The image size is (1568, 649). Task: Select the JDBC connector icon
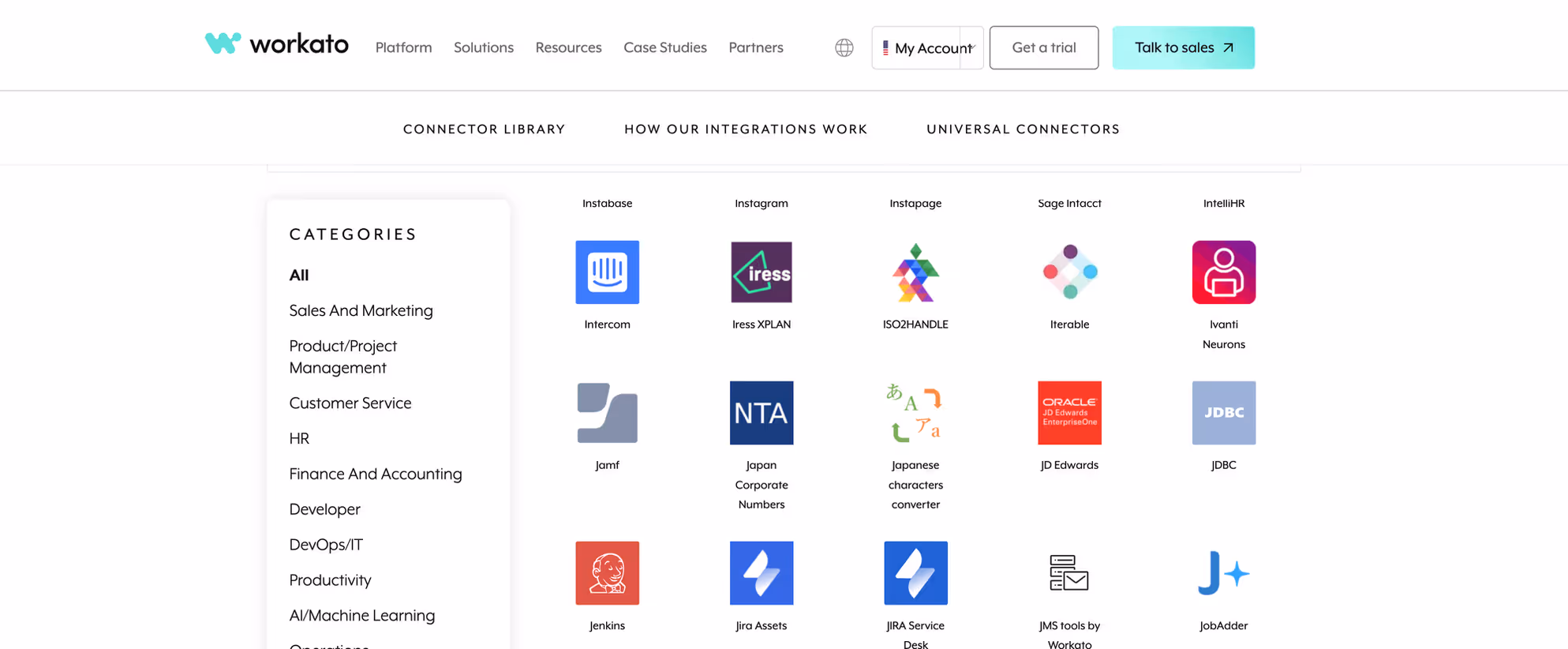tap(1224, 413)
